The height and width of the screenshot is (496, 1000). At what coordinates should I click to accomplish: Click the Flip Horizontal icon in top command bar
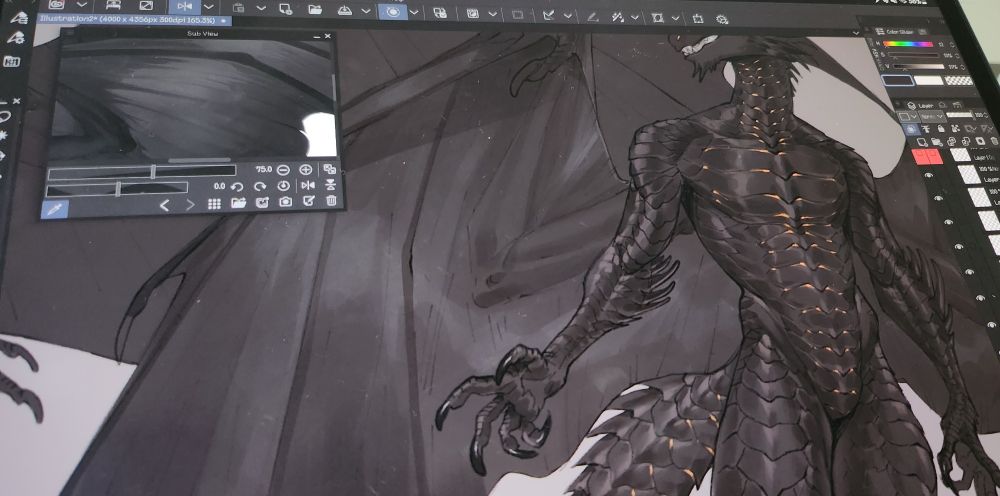(x=185, y=6)
